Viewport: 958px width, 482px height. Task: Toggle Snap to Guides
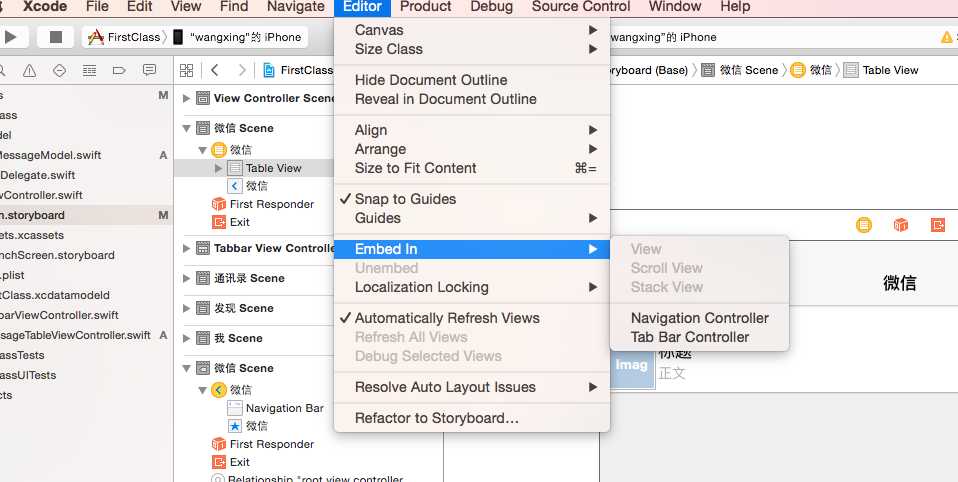(472, 199)
